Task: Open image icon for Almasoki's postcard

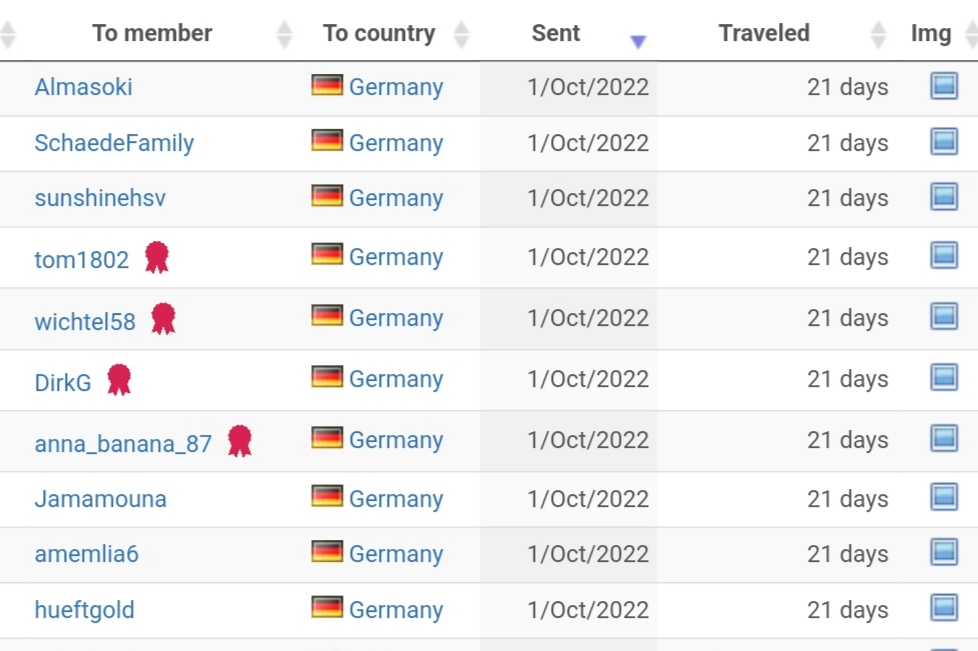Action: click(x=944, y=85)
